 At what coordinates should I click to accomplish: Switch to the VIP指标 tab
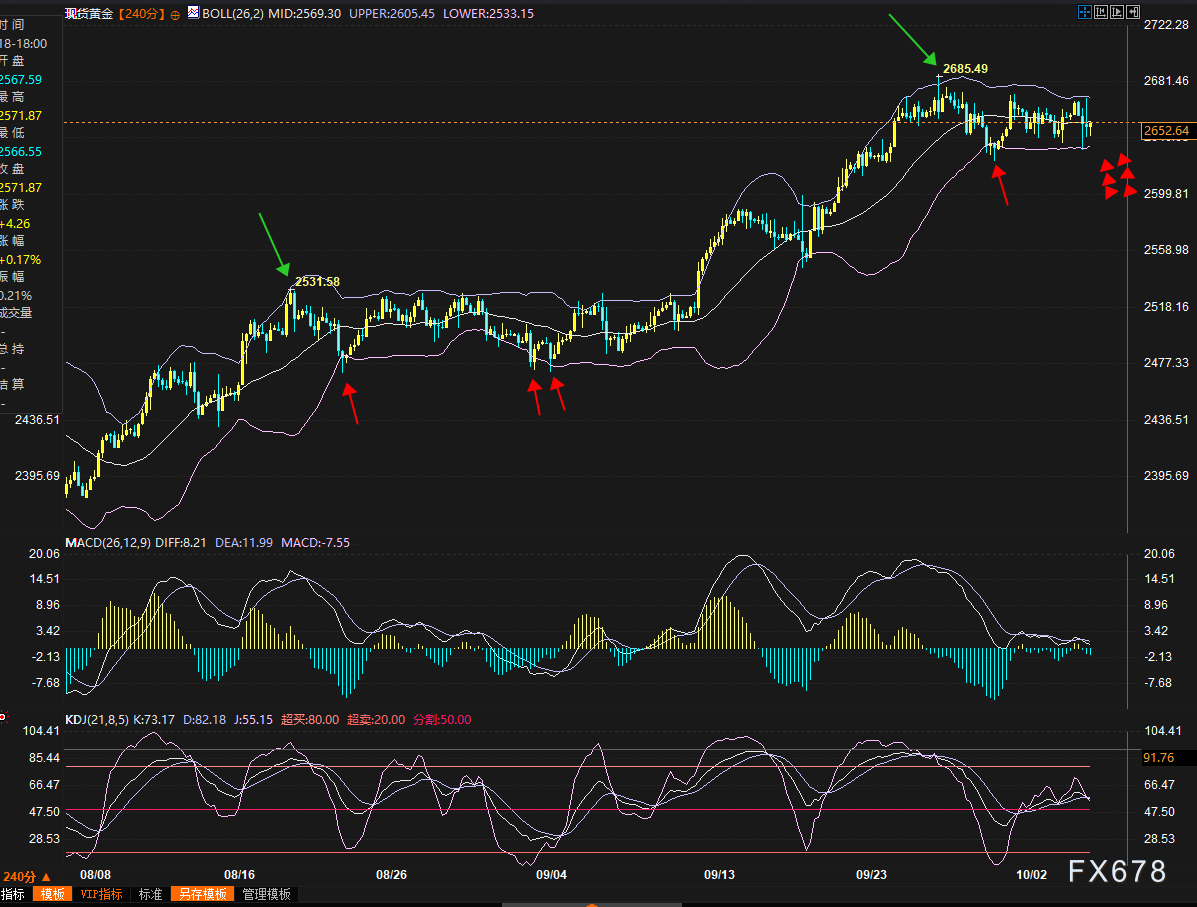click(x=101, y=894)
